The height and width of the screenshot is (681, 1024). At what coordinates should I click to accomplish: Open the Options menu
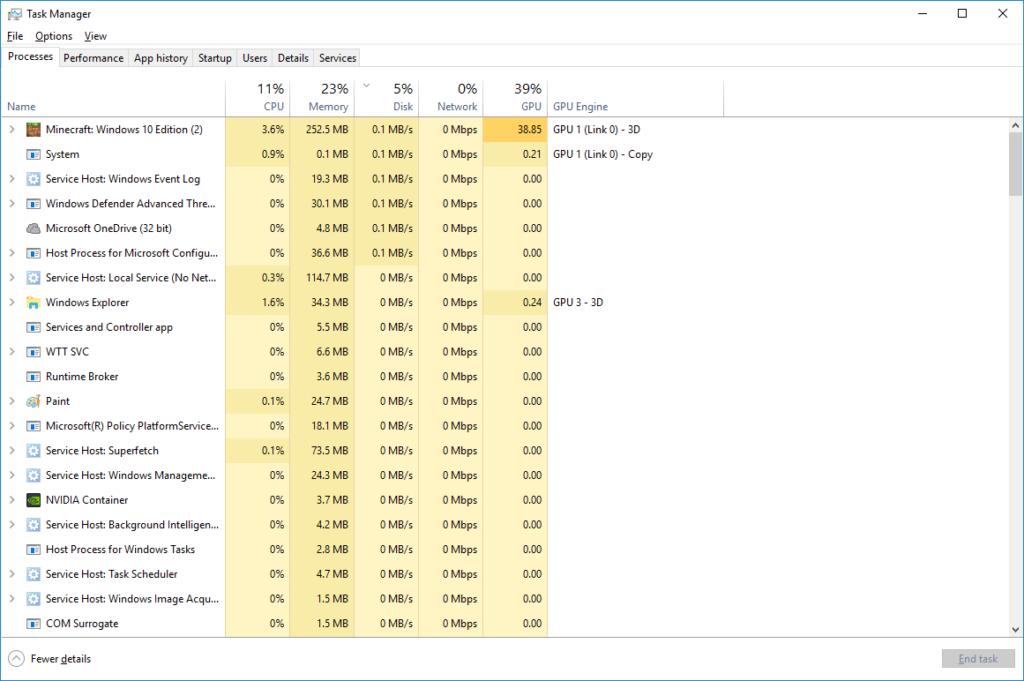[54, 36]
